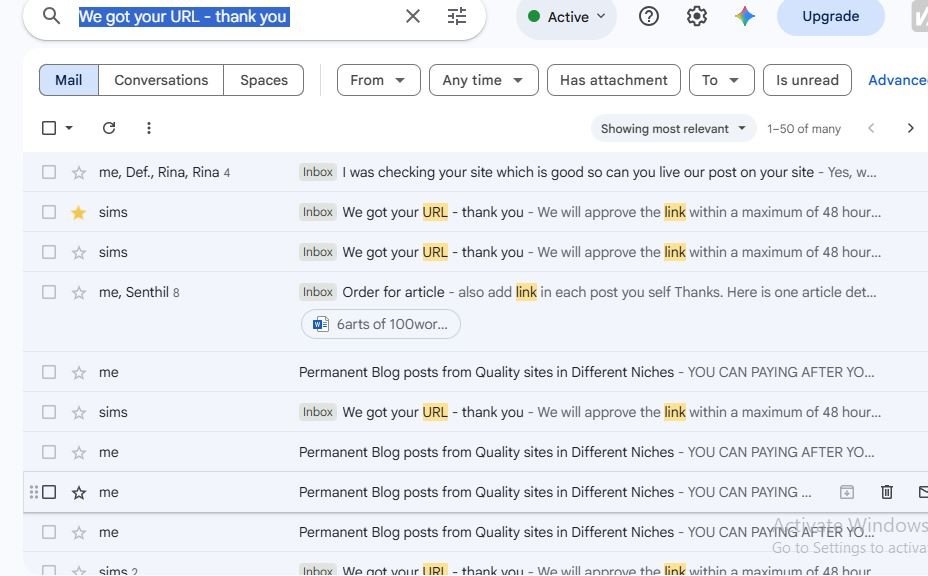Open the Gemini sparkle icon

pyautogui.click(x=745, y=17)
